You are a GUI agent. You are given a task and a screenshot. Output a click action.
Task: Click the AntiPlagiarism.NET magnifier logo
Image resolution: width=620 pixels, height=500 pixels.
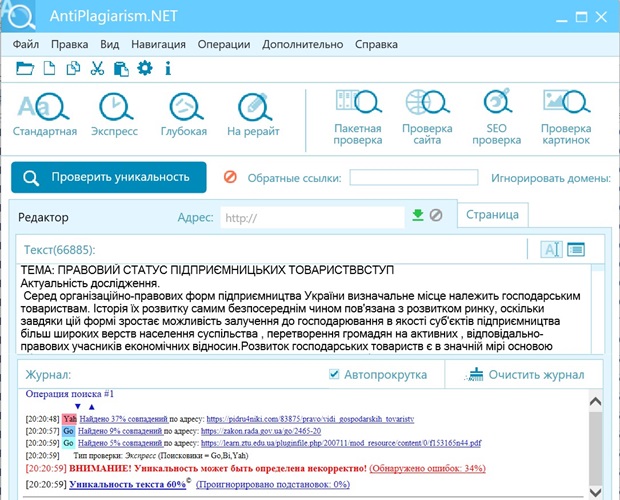pyautogui.click(x=19, y=16)
